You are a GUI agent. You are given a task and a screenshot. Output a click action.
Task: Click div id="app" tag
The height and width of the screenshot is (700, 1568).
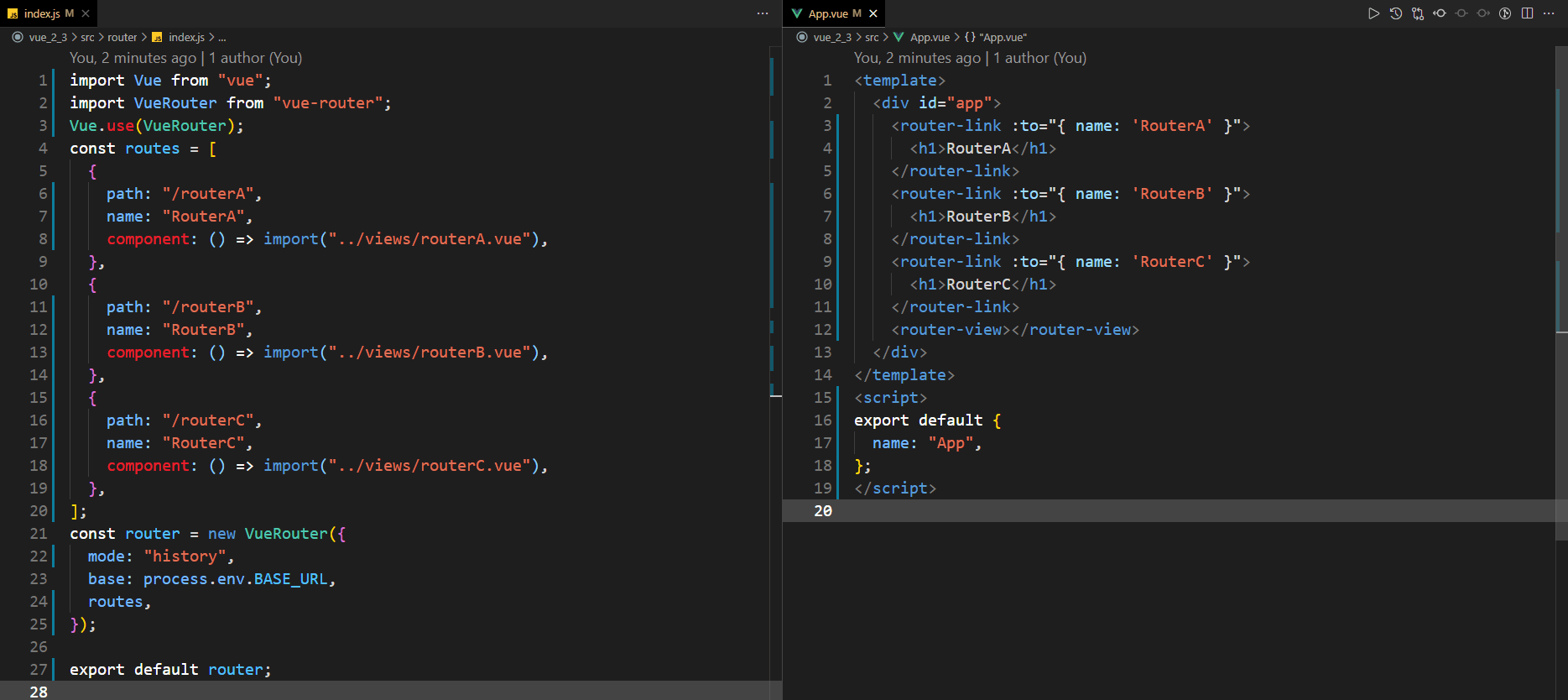click(x=936, y=103)
